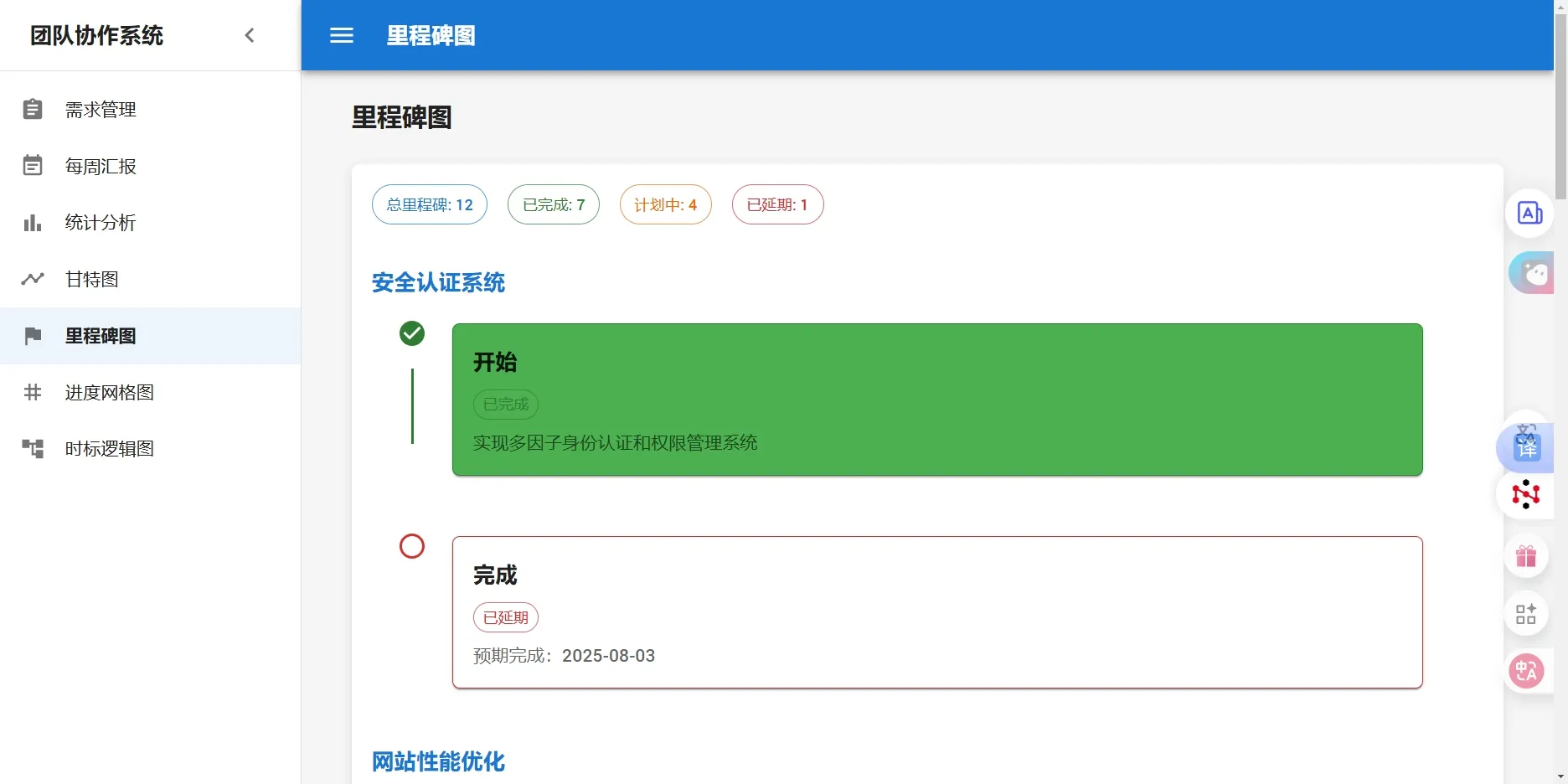Open 每周汇报 from the sidebar
The image size is (1568, 784).
(x=101, y=167)
